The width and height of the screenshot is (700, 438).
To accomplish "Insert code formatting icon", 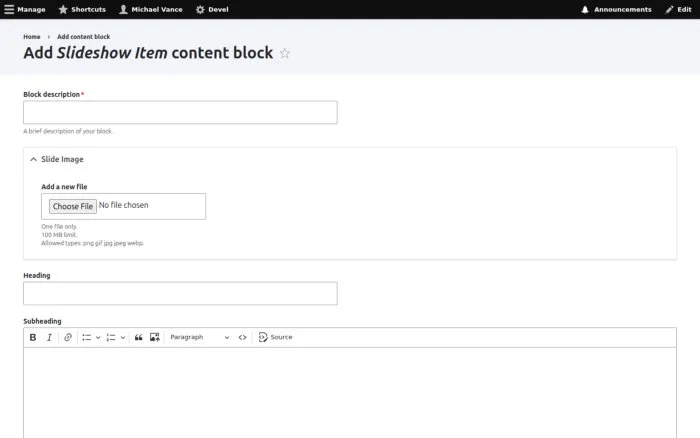I will pos(242,338).
